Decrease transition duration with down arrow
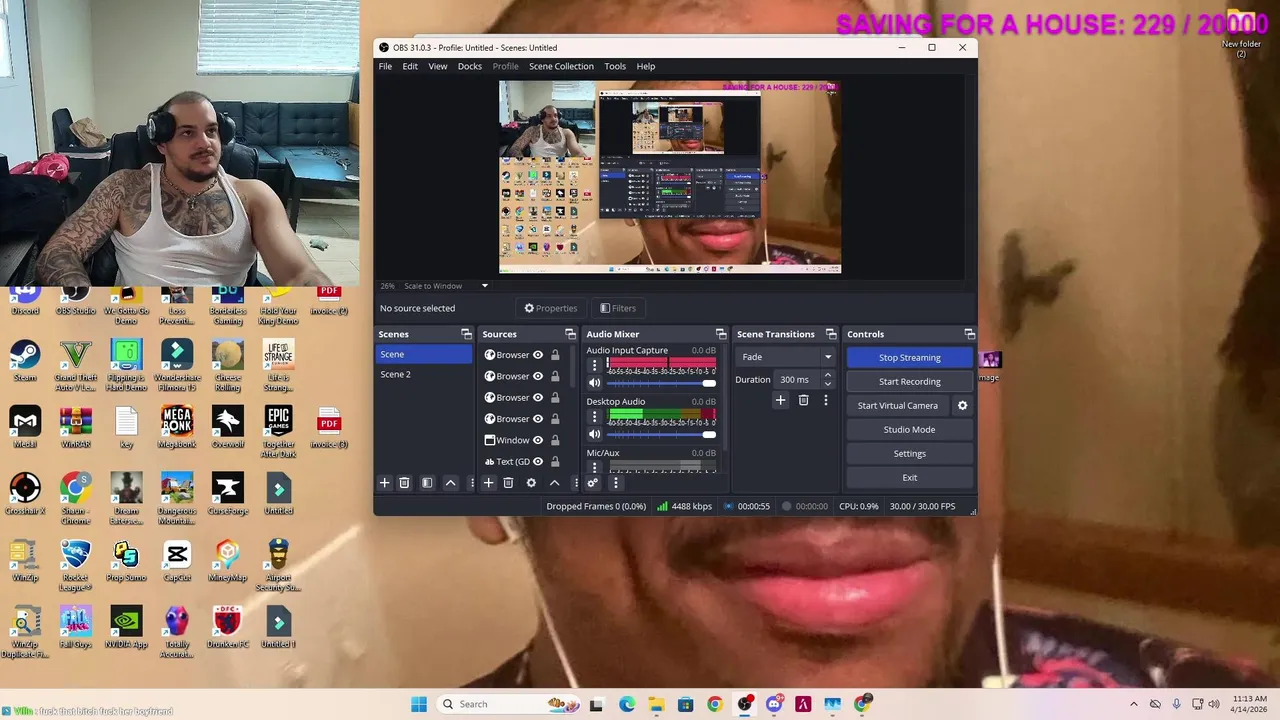 coord(827,384)
